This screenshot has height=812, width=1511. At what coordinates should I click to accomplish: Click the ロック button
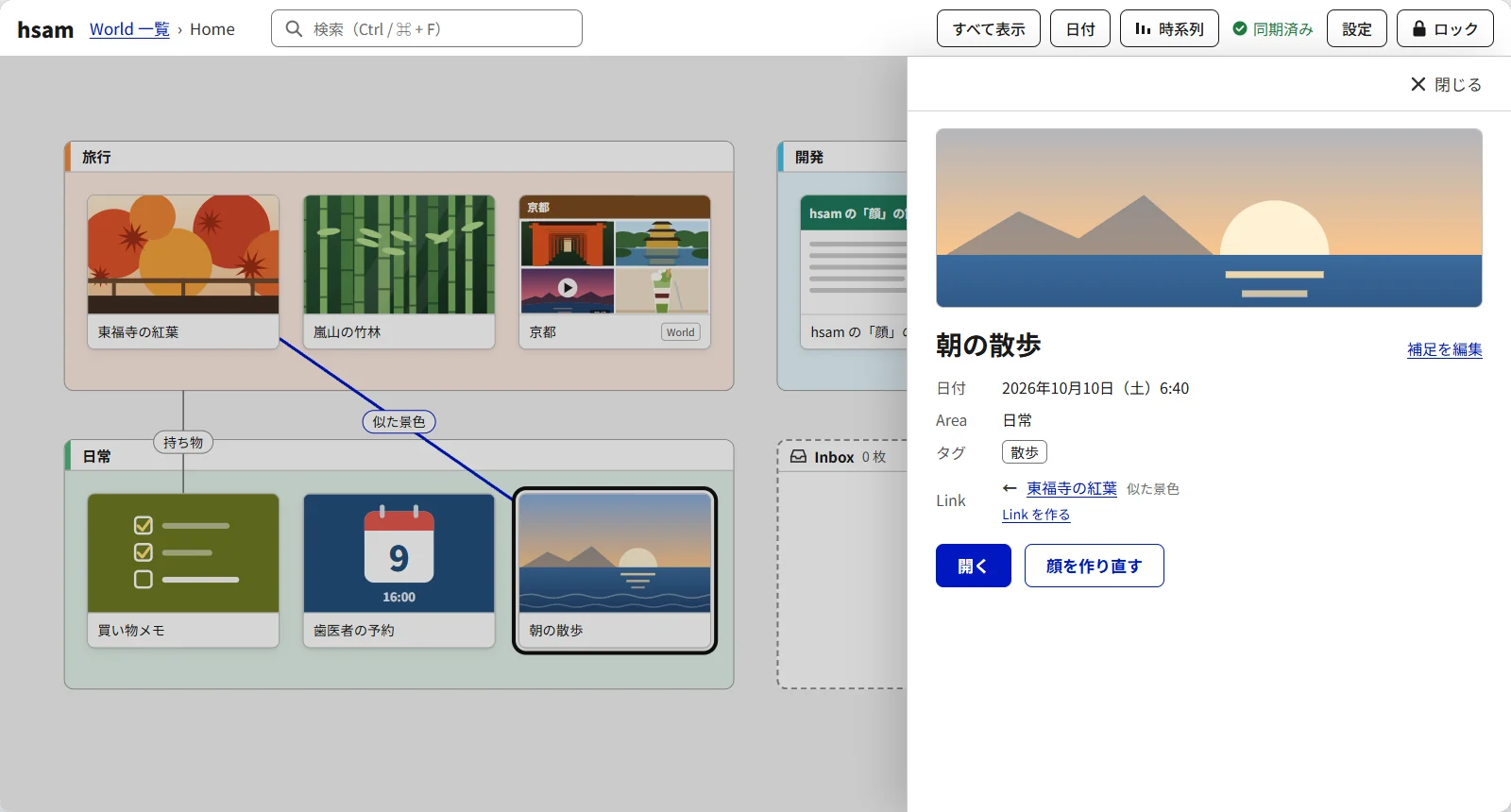[1445, 28]
